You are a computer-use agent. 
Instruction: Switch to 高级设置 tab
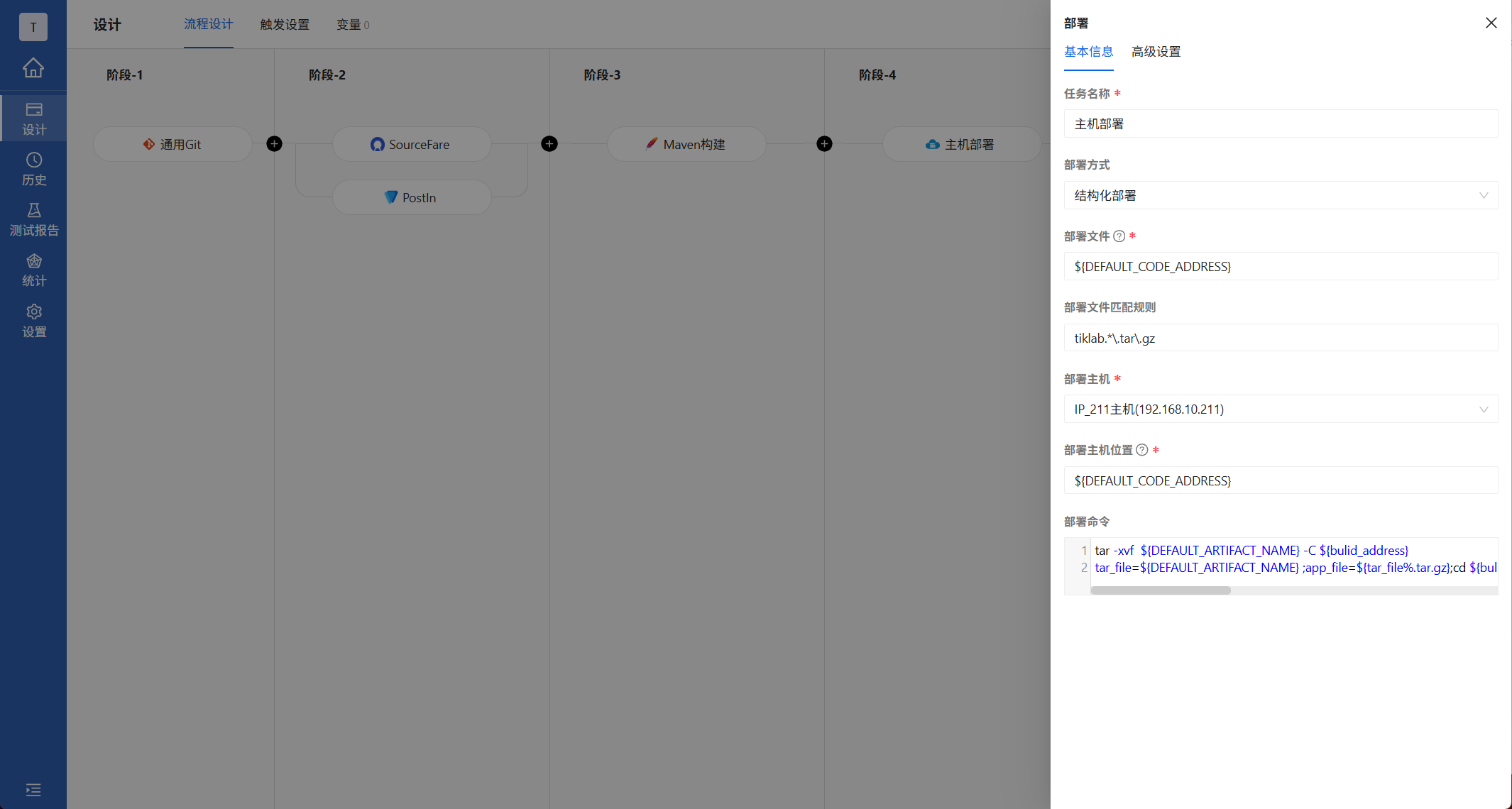(1156, 52)
